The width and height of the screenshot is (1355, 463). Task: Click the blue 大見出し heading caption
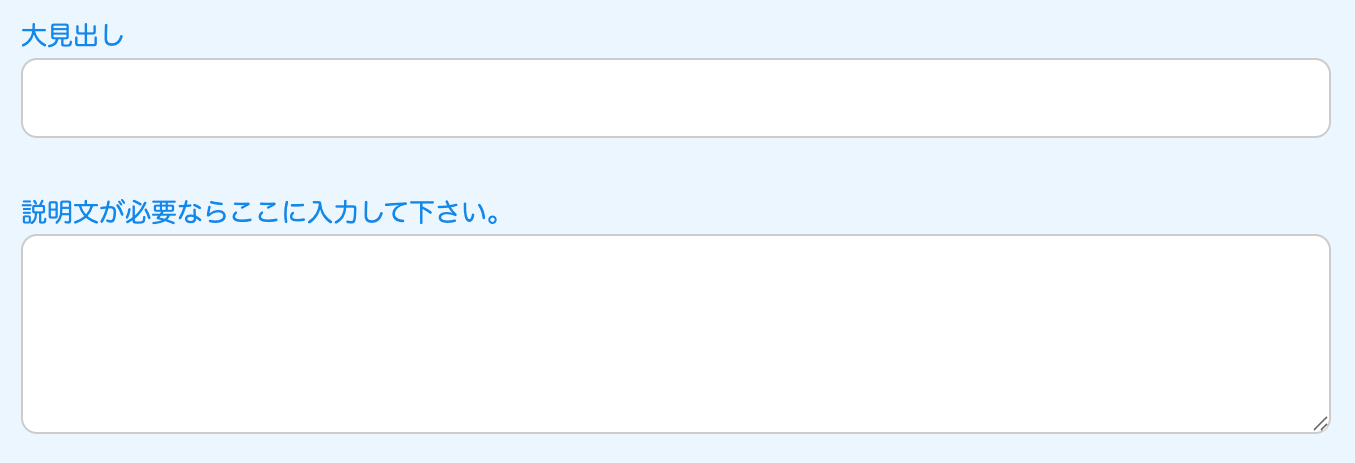click(72, 37)
